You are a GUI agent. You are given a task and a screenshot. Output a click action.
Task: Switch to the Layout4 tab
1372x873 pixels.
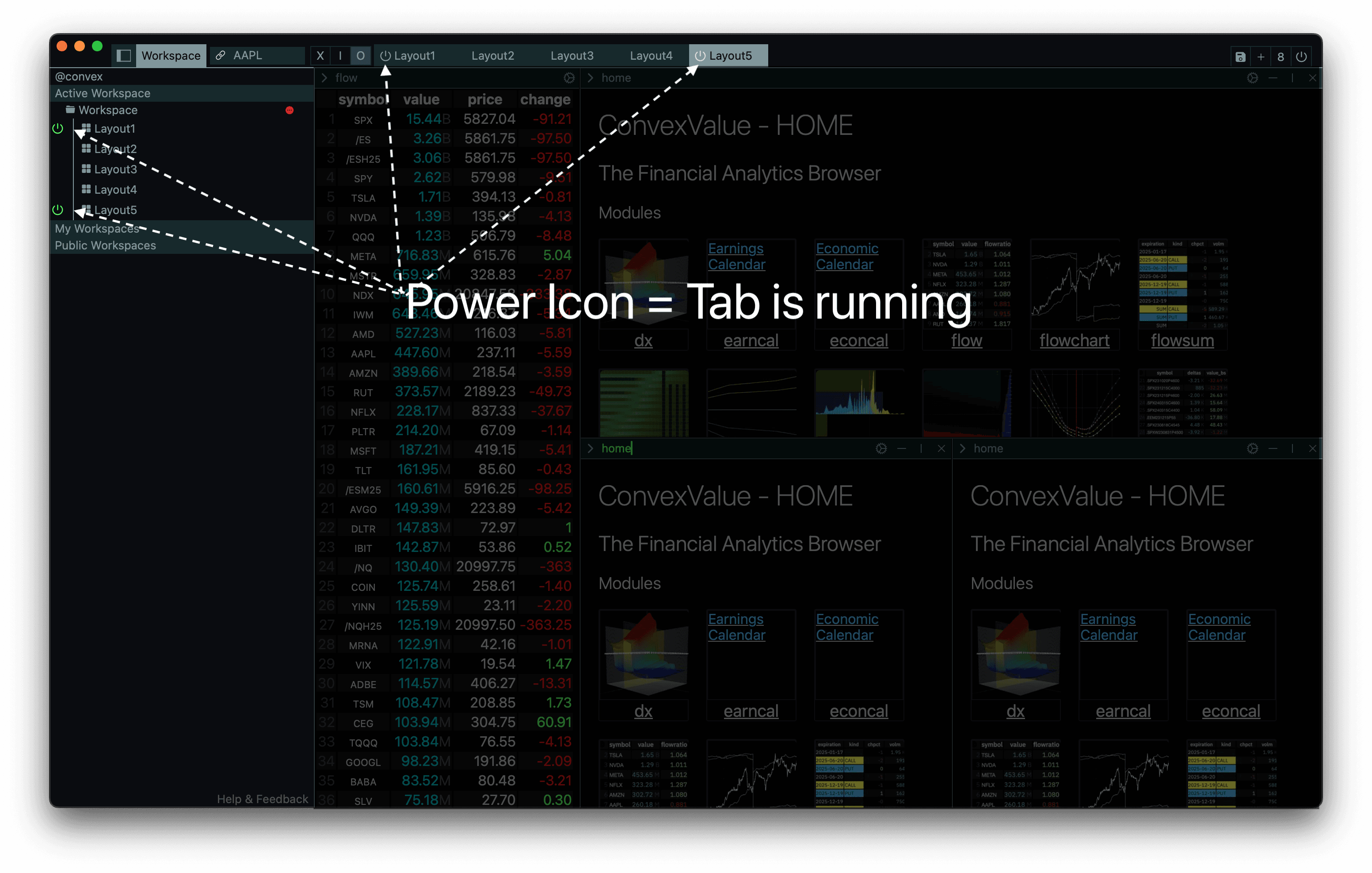pyautogui.click(x=651, y=55)
